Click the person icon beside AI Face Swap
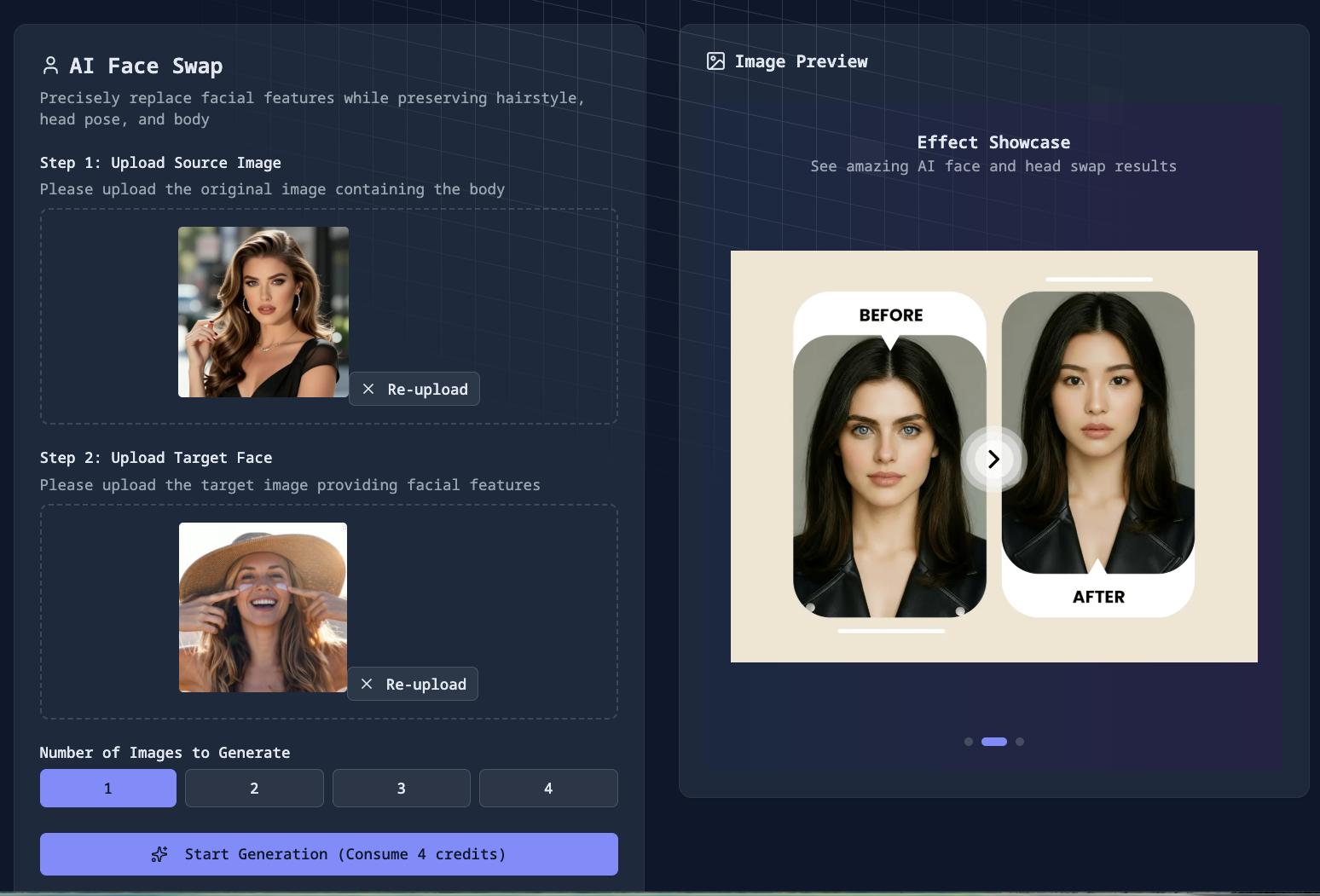The height and width of the screenshot is (896, 1320). [50, 66]
